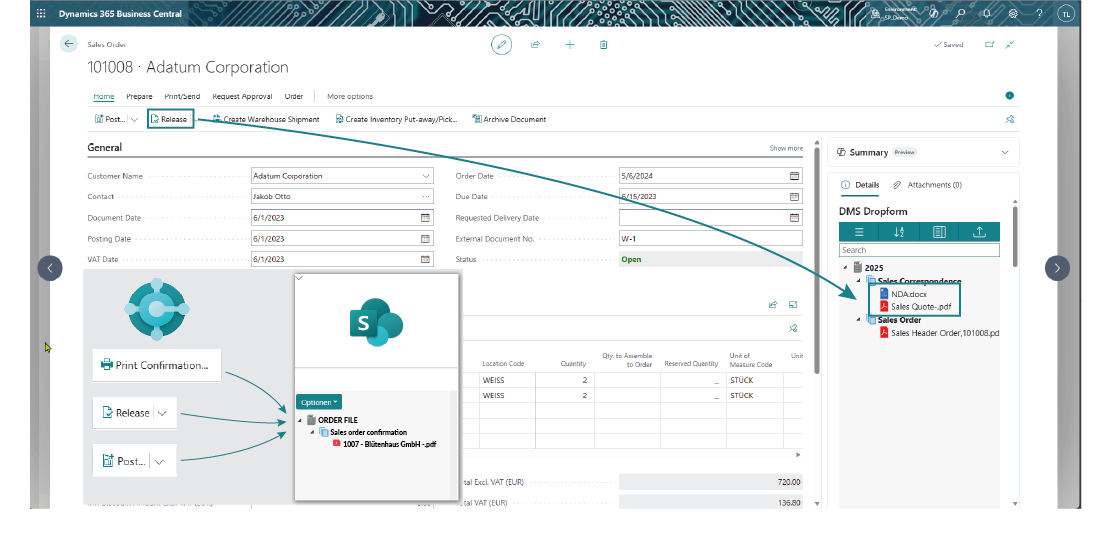
Task: Open page in new window icon
Action: tap(990, 45)
